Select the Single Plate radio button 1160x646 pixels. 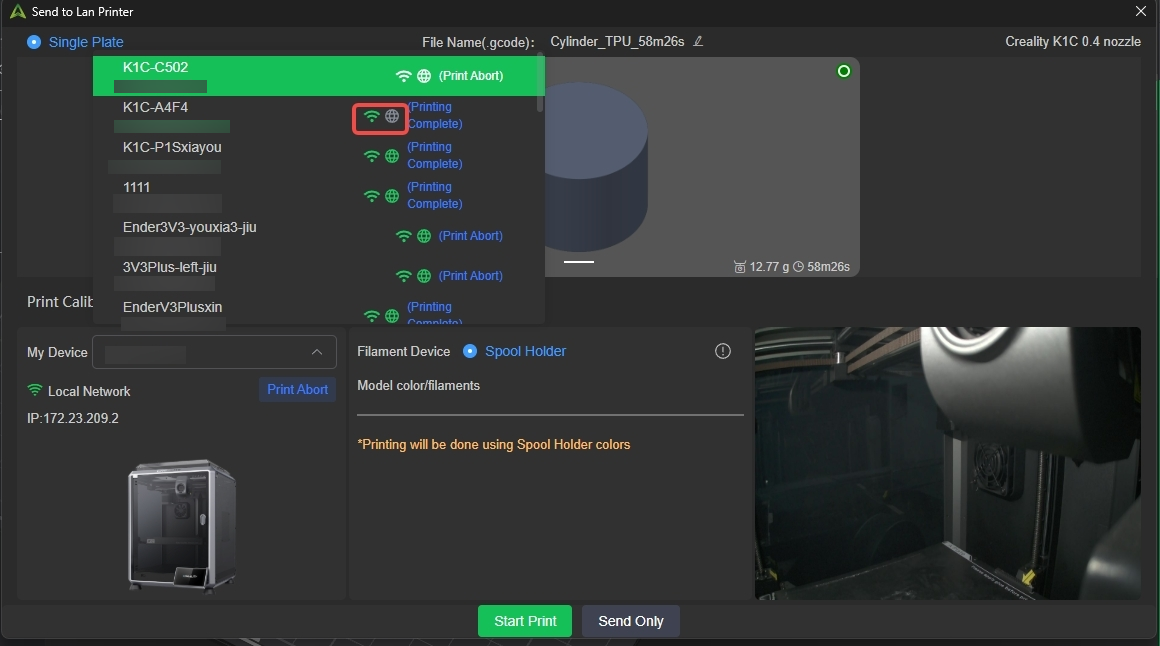[x=34, y=42]
